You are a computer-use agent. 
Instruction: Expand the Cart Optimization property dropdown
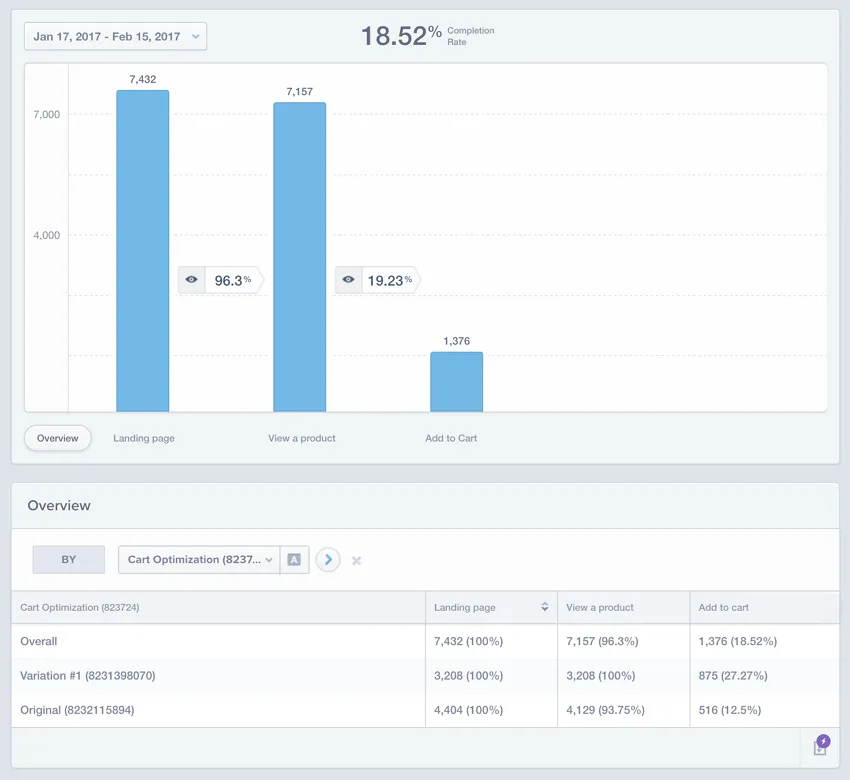pos(199,559)
